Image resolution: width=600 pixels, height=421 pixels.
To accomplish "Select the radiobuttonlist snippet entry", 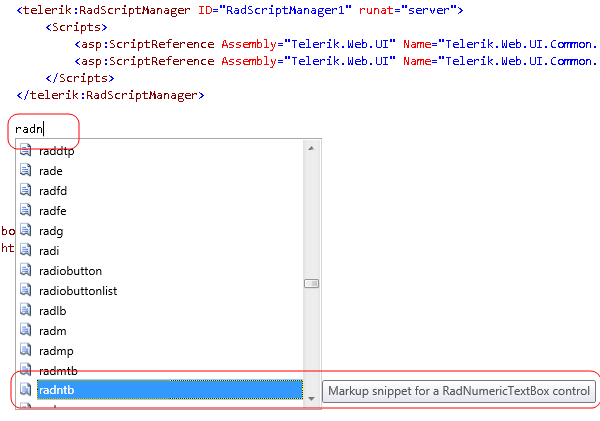I will click(x=78, y=290).
